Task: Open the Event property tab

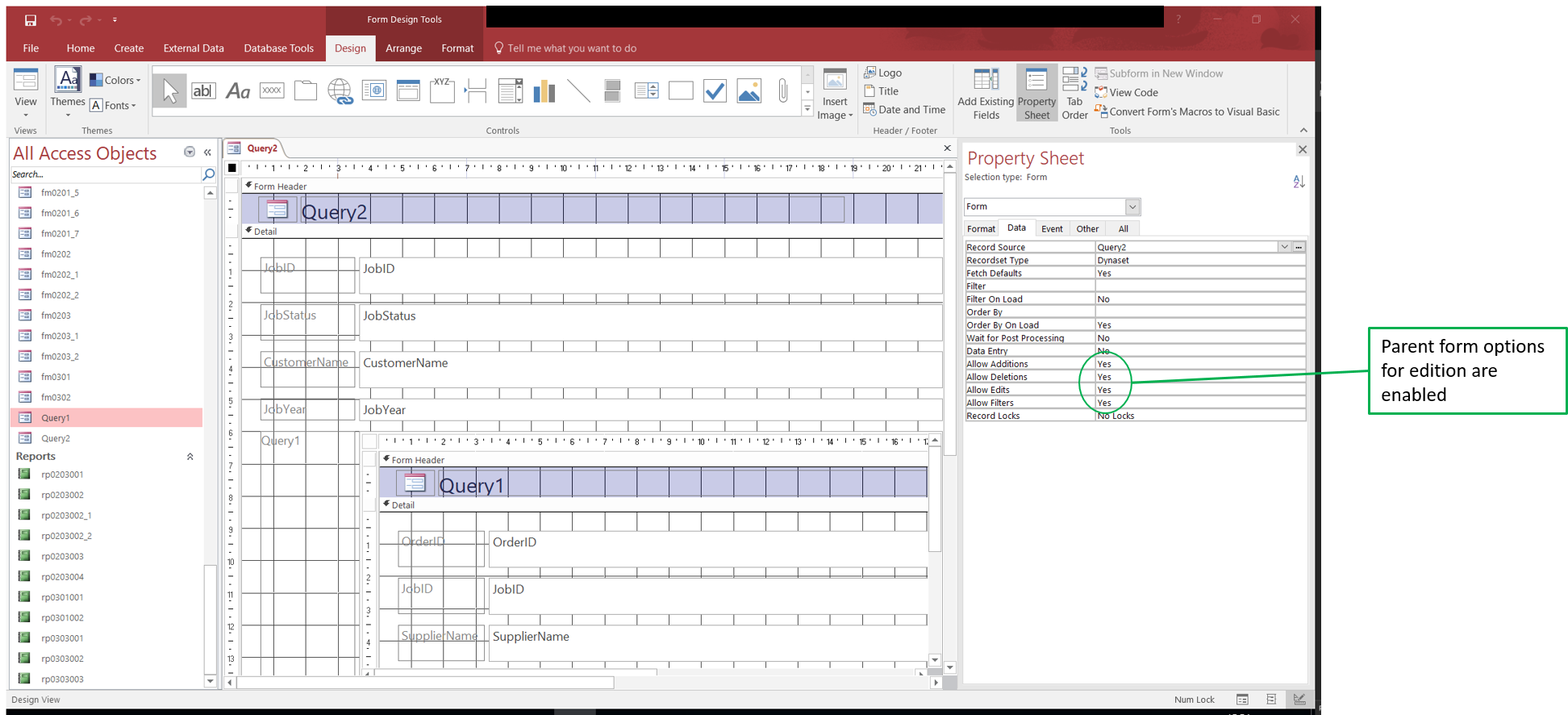Action: (x=1052, y=228)
